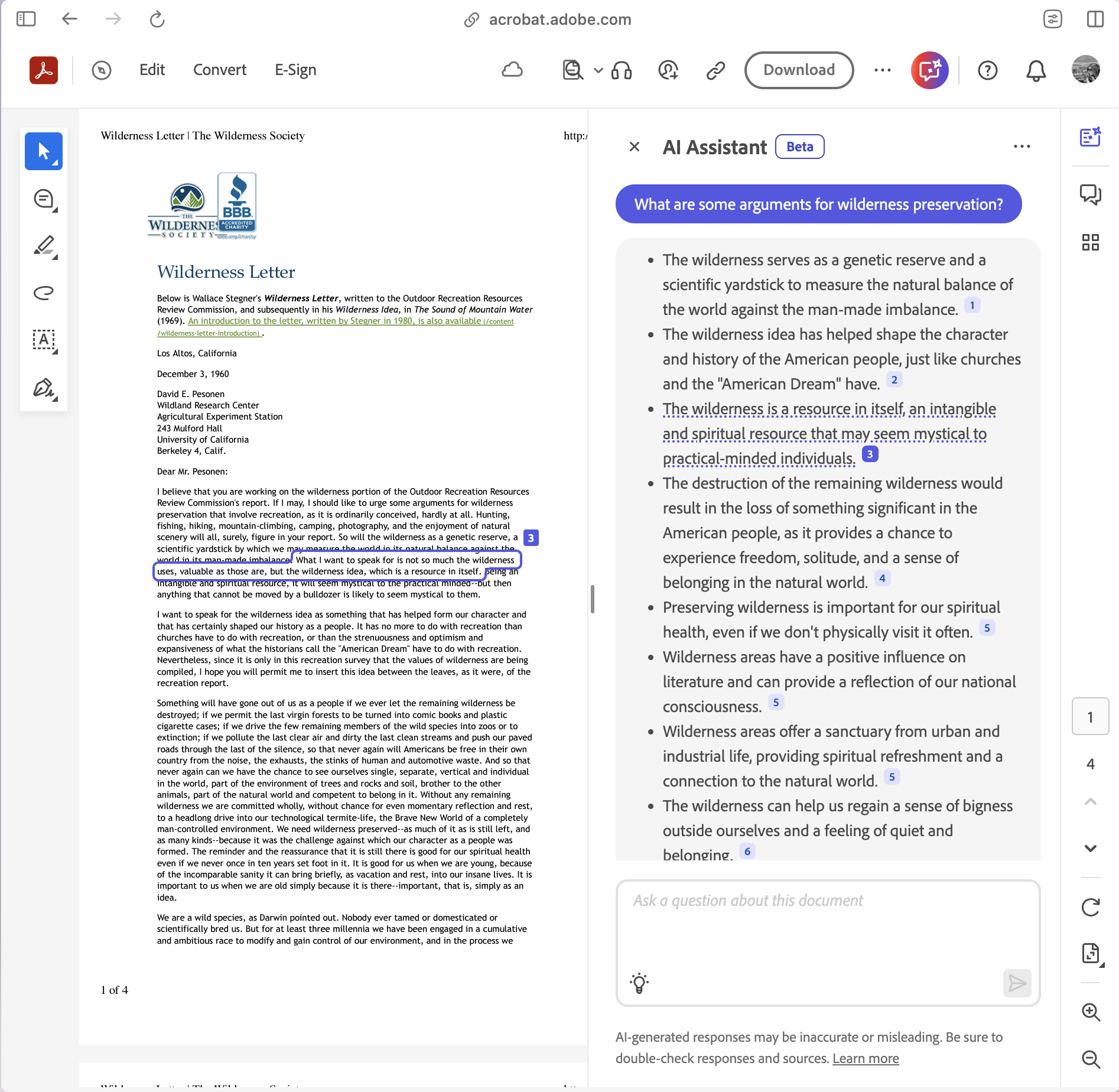Open the copy share link icon
Screen dimensions: 1119x1092
715,70
